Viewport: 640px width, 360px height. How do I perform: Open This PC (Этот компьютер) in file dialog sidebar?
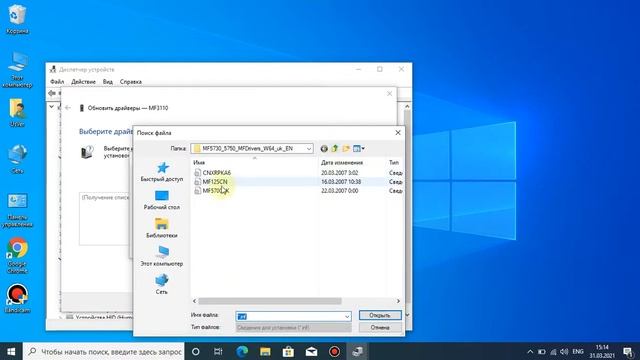[x=162, y=256]
